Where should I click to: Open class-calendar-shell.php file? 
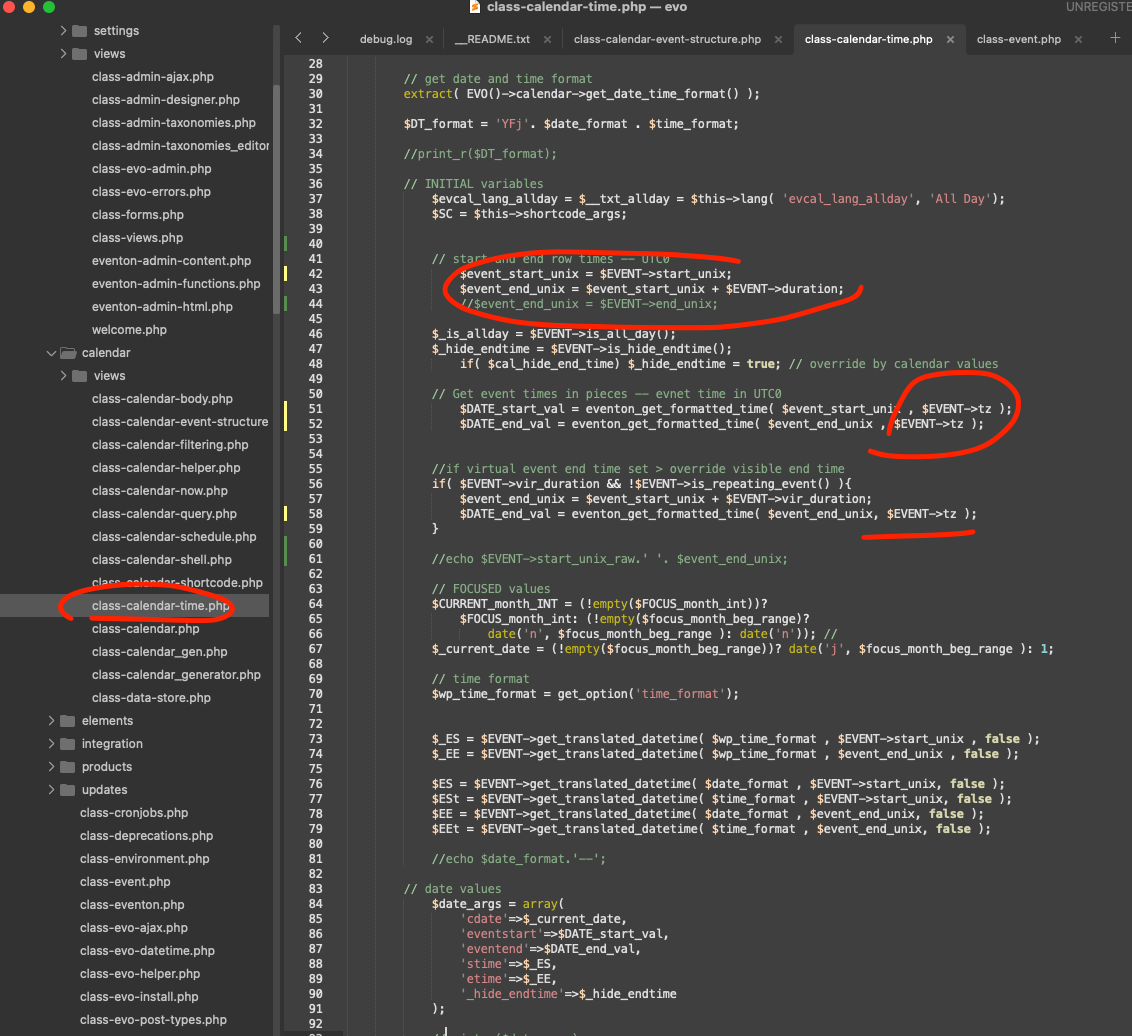pyautogui.click(x=162, y=560)
